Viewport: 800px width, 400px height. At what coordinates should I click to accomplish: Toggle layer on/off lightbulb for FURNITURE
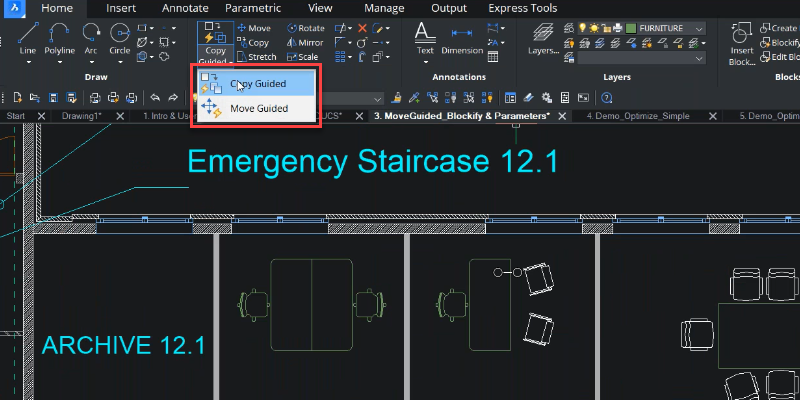click(x=582, y=28)
